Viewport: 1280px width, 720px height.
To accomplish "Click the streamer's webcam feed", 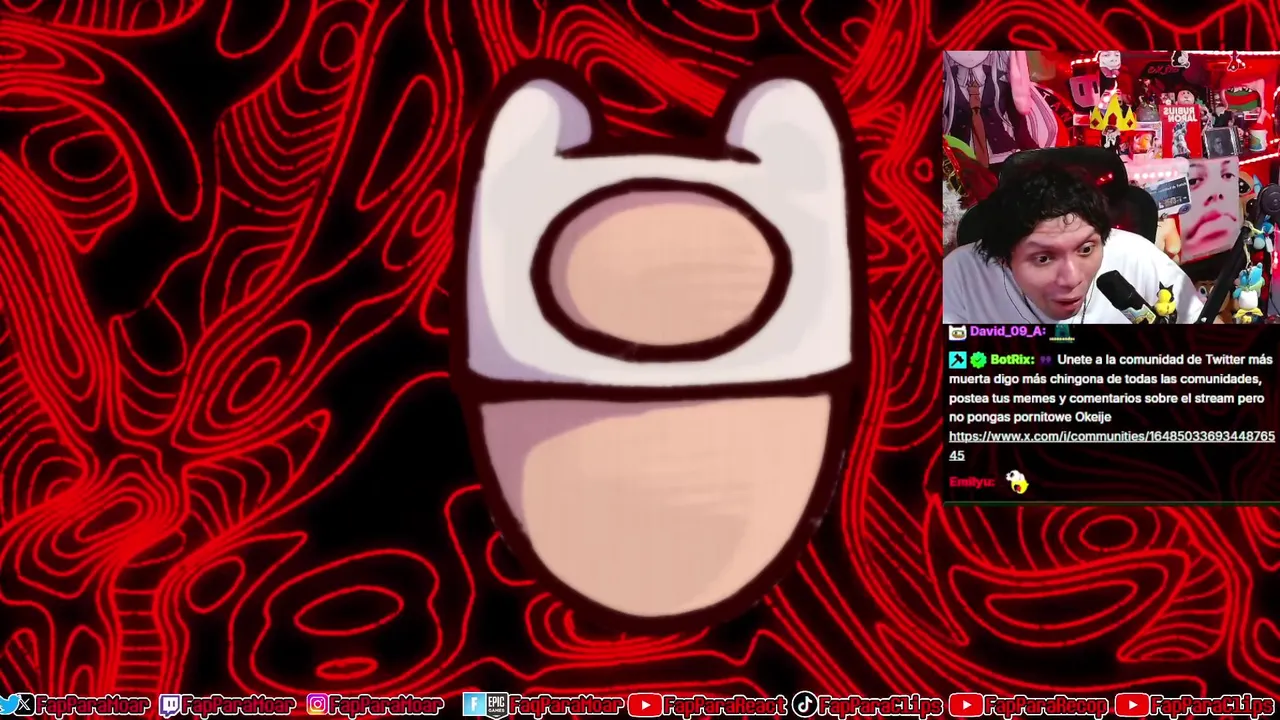I will pyautogui.click(x=1111, y=187).
